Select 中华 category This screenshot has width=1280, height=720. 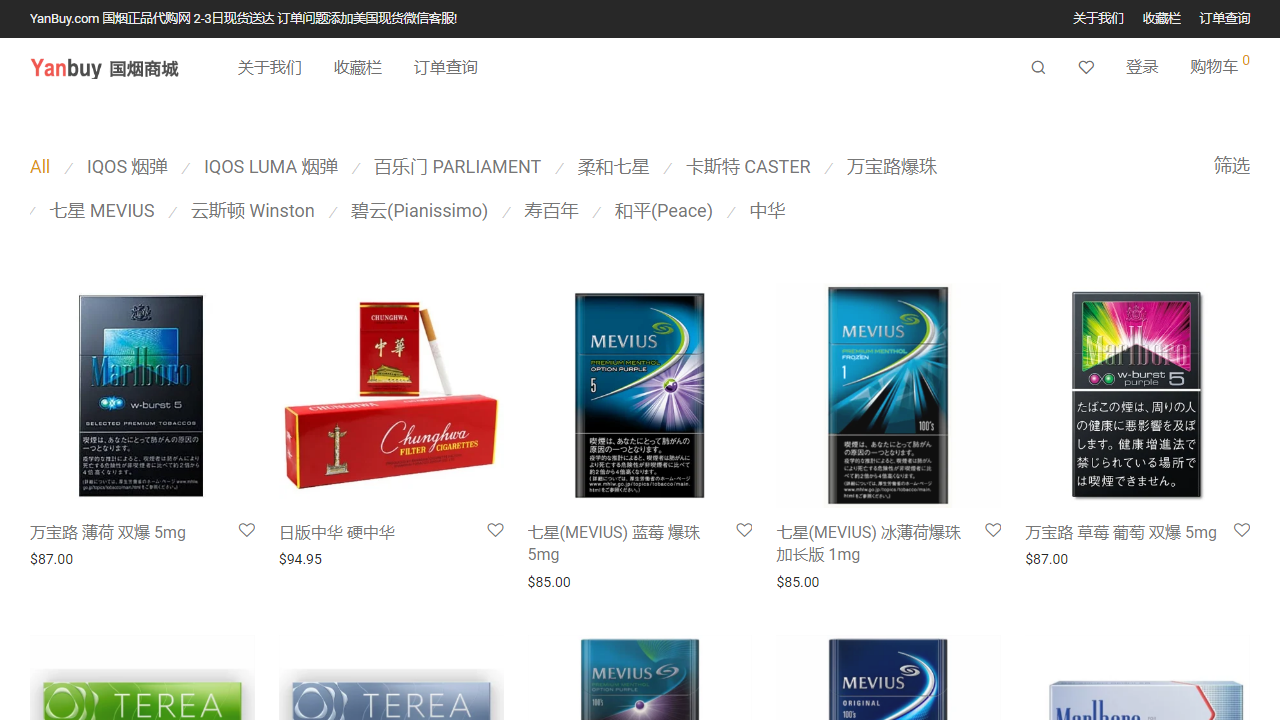point(767,211)
